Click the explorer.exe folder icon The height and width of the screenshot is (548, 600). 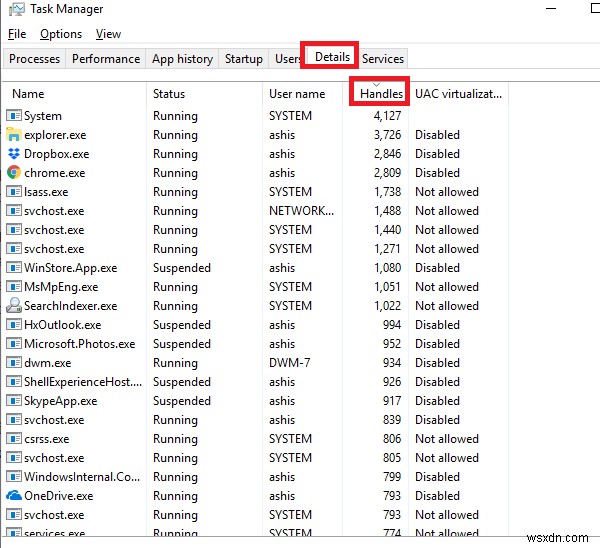(x=14, y=135)
